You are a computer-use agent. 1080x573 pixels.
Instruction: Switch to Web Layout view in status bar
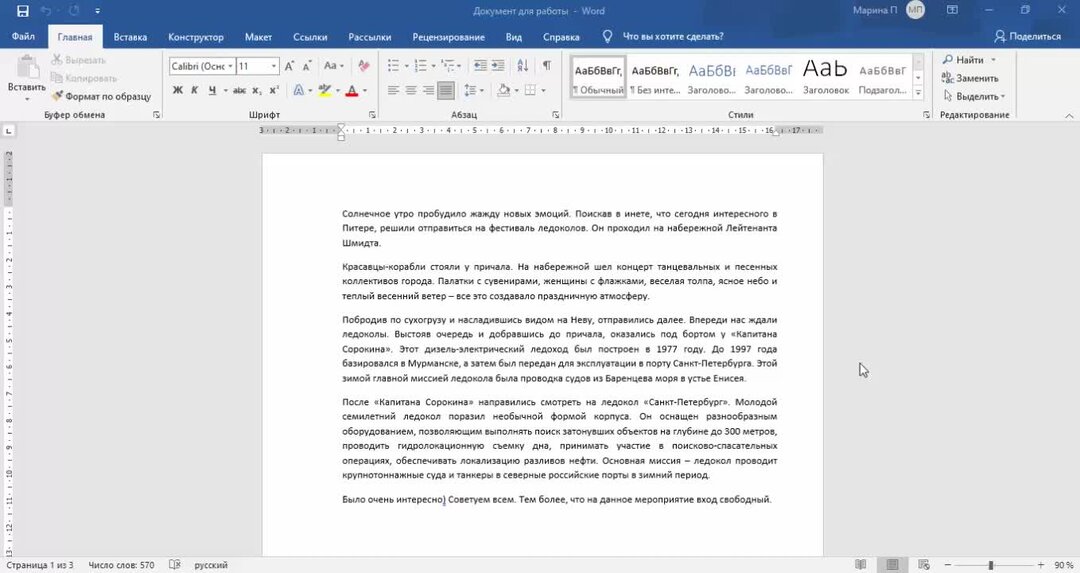click(924, 565)
